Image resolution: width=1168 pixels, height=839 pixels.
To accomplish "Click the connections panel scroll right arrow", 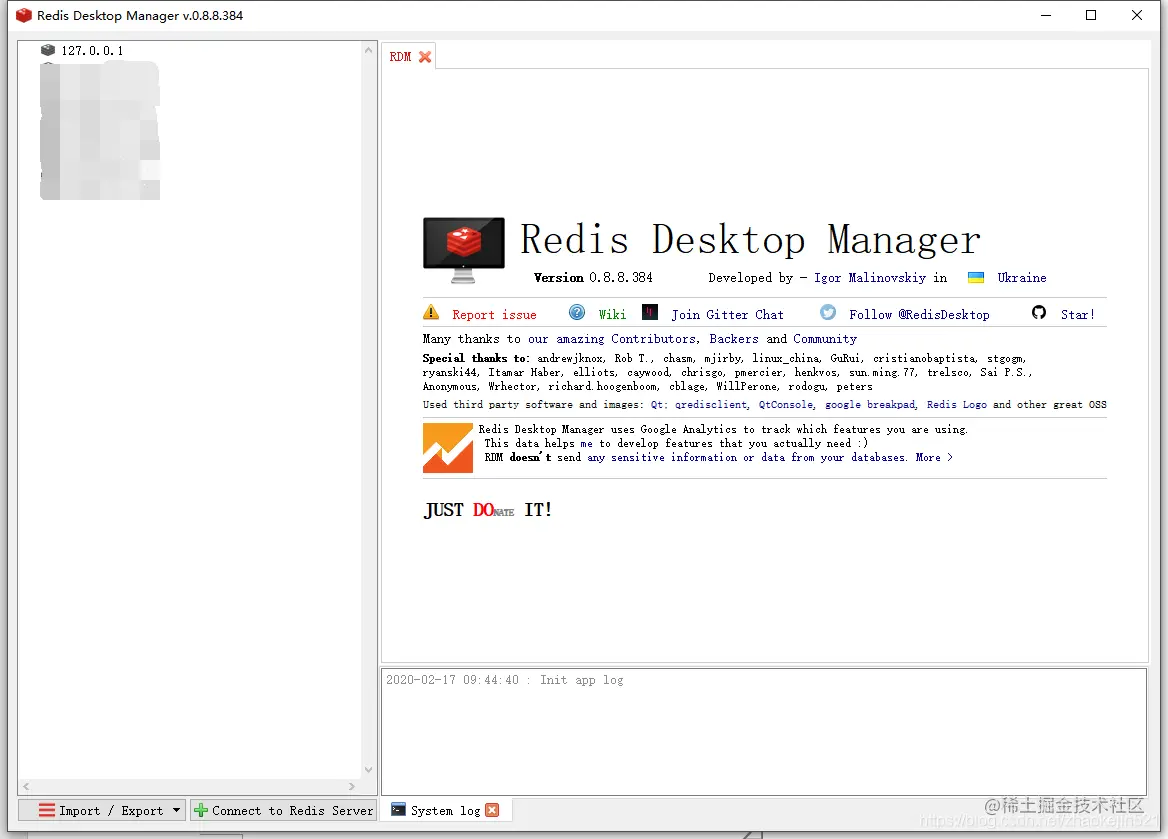I will (x=352, y=786).
